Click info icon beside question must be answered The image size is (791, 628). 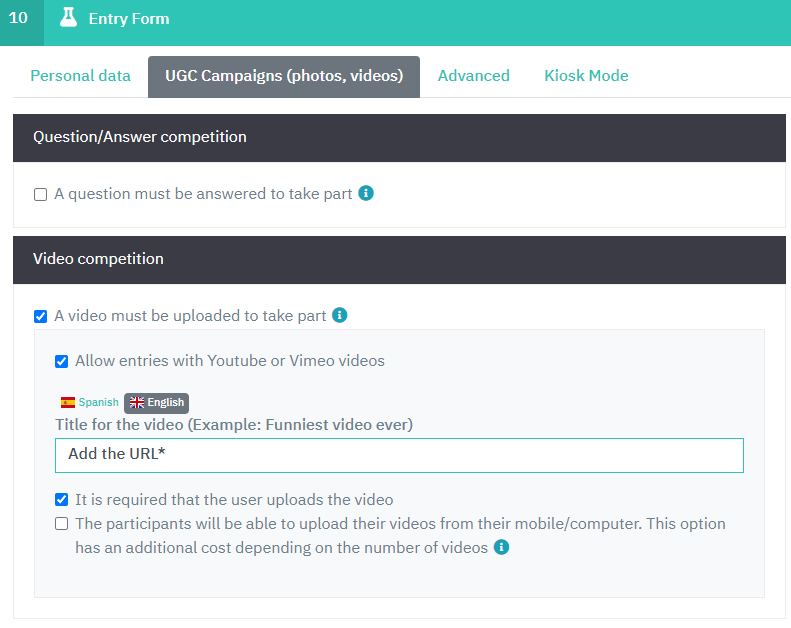[366, 193]
